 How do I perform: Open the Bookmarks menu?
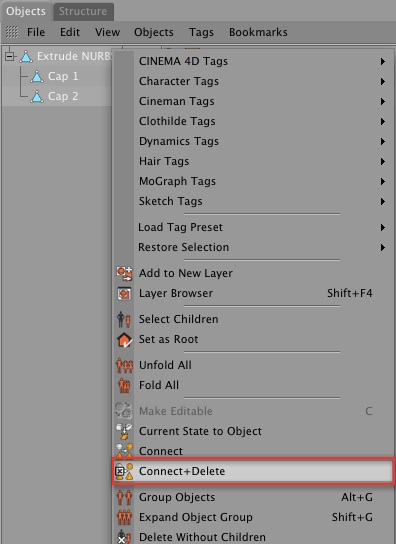pos(258,32)
